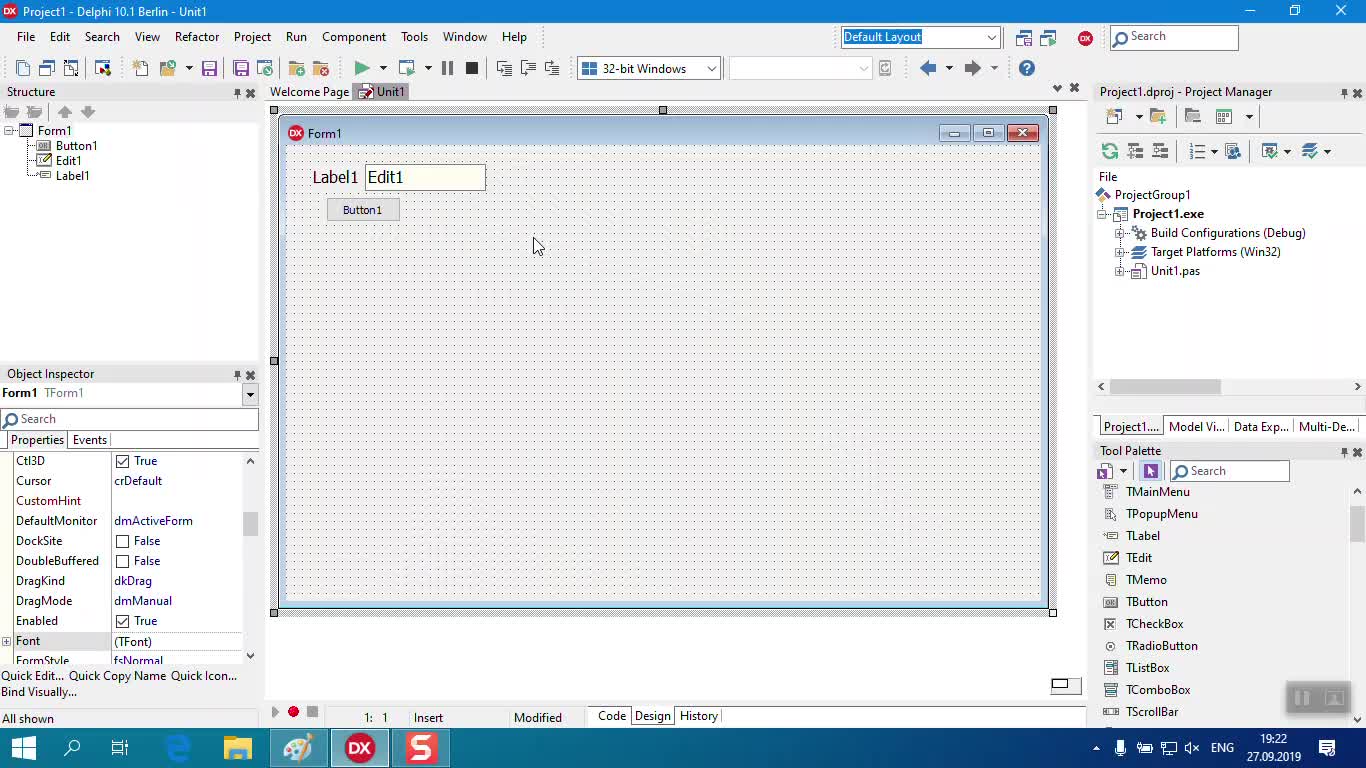Open the Component menu
1366x768 pixels.
pos(354,37)
